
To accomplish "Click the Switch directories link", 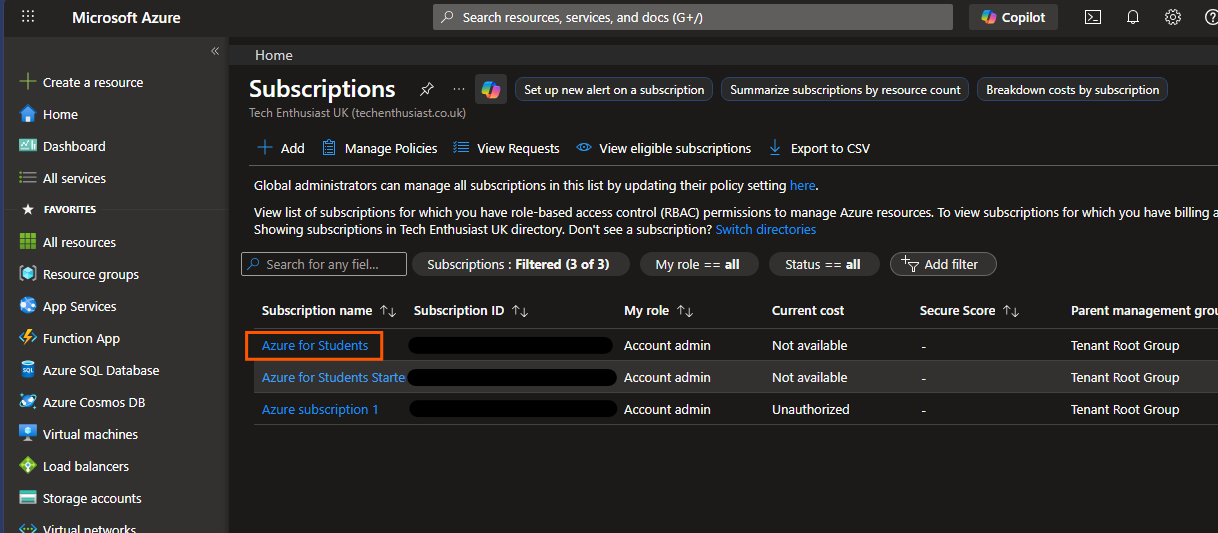I will pyautogui.click(x=765, y=230).
